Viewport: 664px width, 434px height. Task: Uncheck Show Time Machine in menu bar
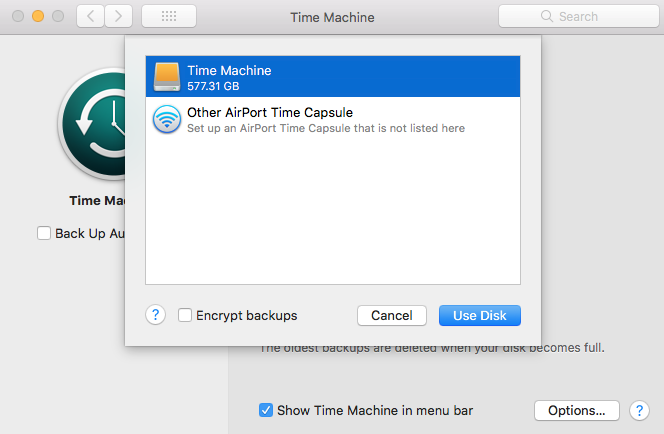tap(266, 410)
